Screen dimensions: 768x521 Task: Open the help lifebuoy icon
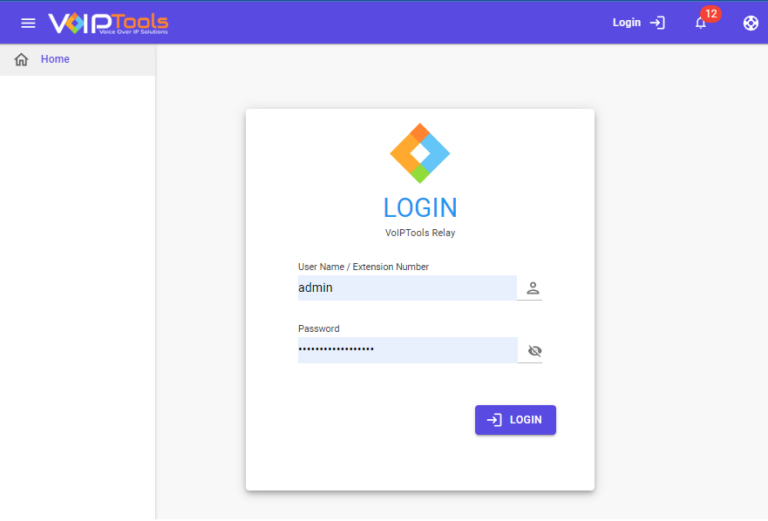click(x=750, y=23)
